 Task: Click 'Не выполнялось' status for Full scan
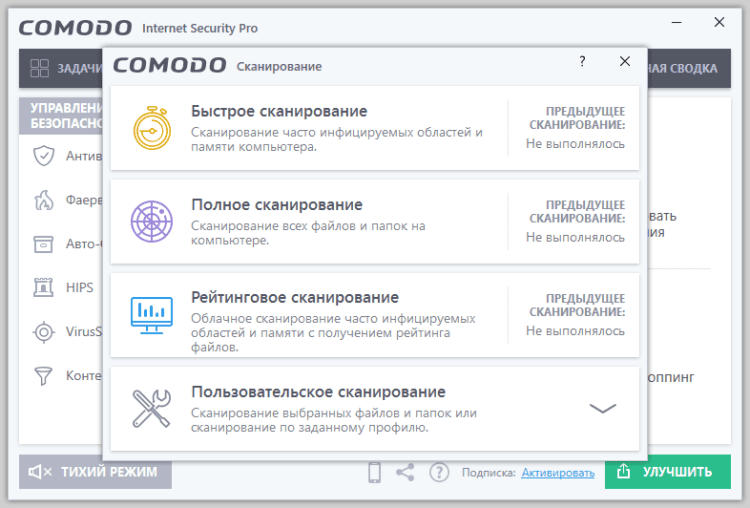(575, 237)
